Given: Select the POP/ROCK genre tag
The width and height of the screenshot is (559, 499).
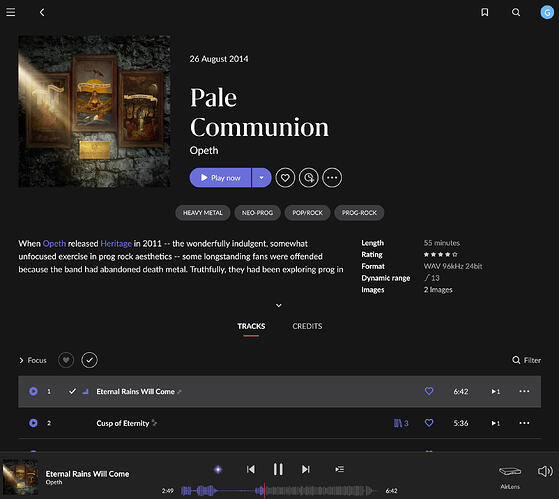Looking at the screenshot, I should point(307,213).
